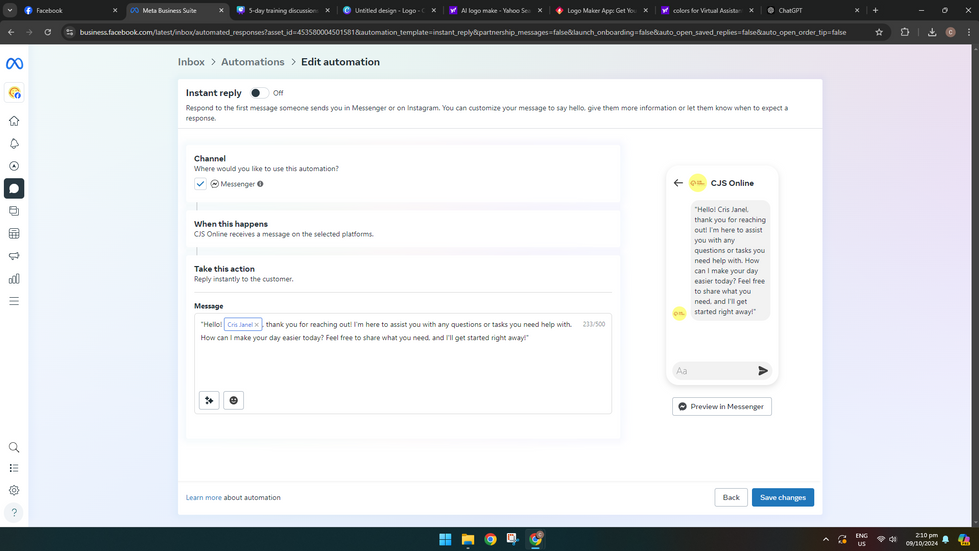Click the Messenger info icon
The height and width of the screenshot is (551, 979).
click(x=260, y=184)
